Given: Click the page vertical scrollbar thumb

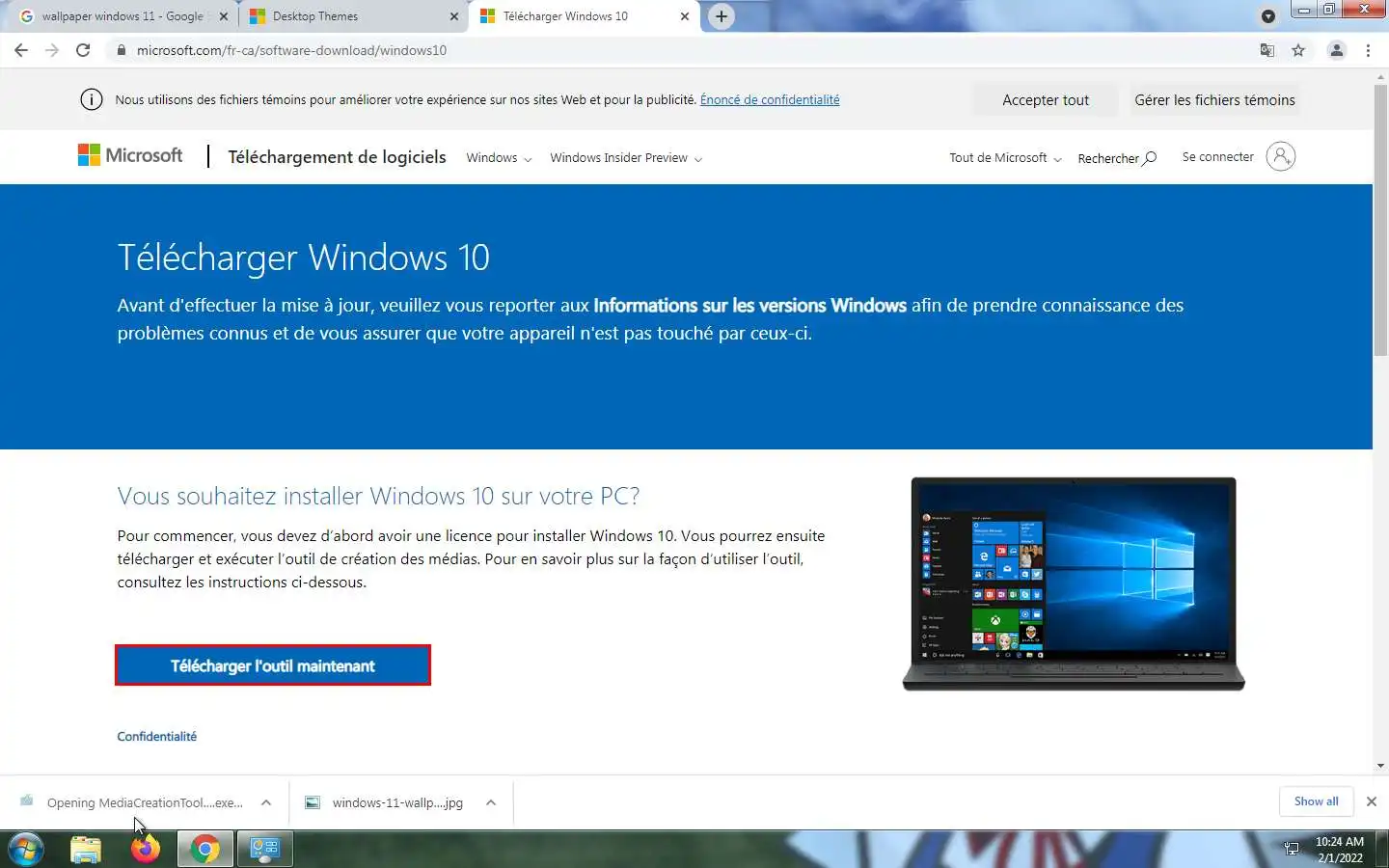Looking at the screenshot, I should coord(1380,220).
